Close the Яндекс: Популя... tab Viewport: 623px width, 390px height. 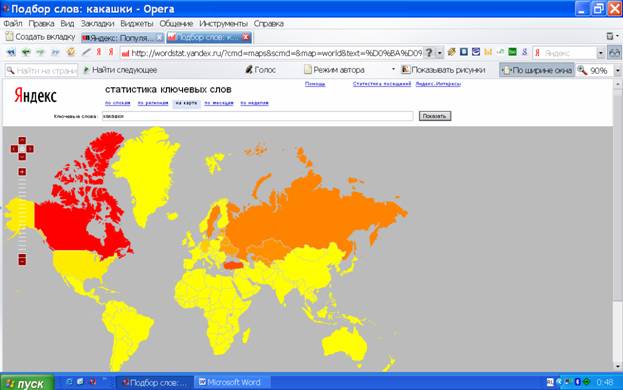coord(159,37)
